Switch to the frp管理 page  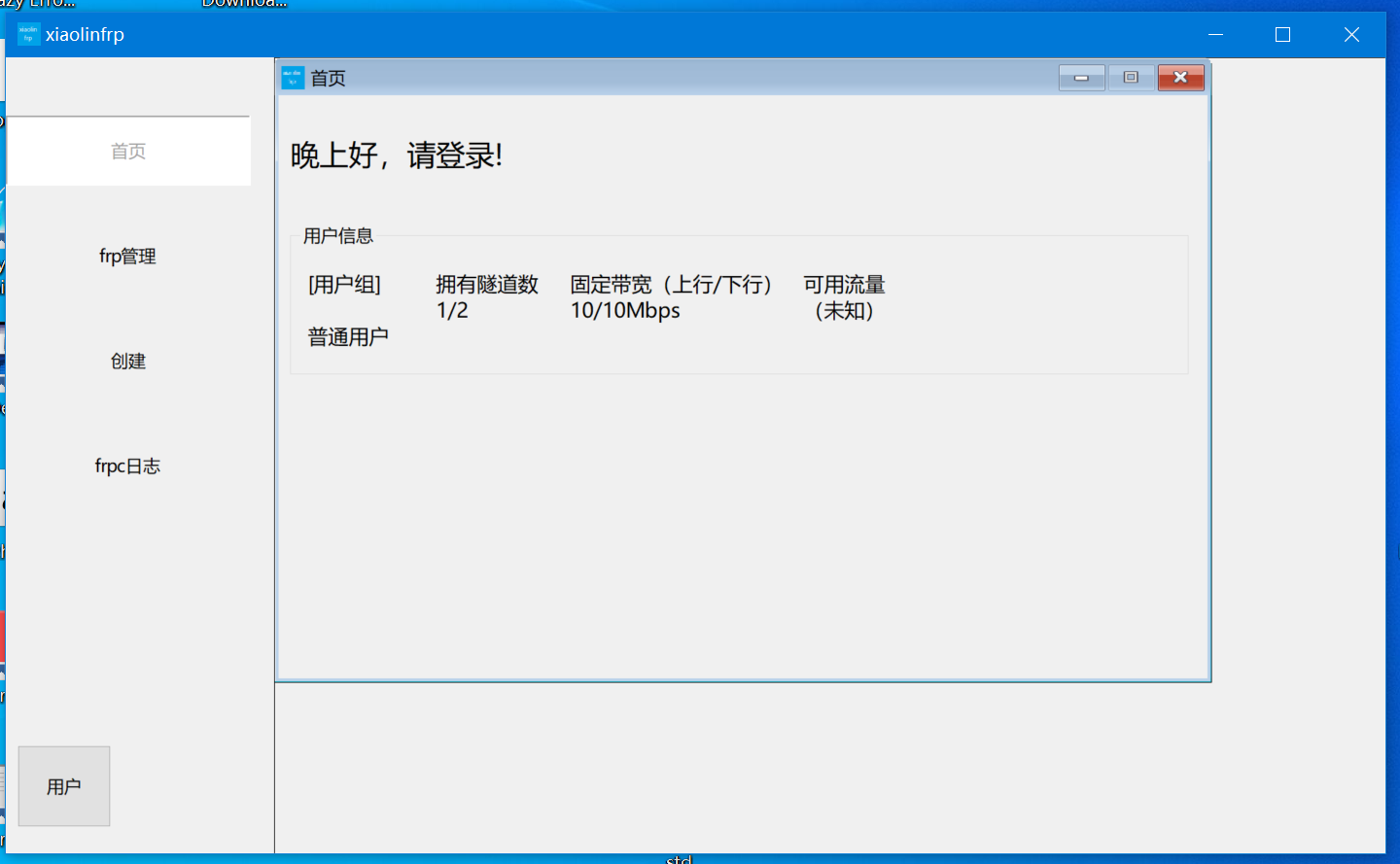coord(127,257)
